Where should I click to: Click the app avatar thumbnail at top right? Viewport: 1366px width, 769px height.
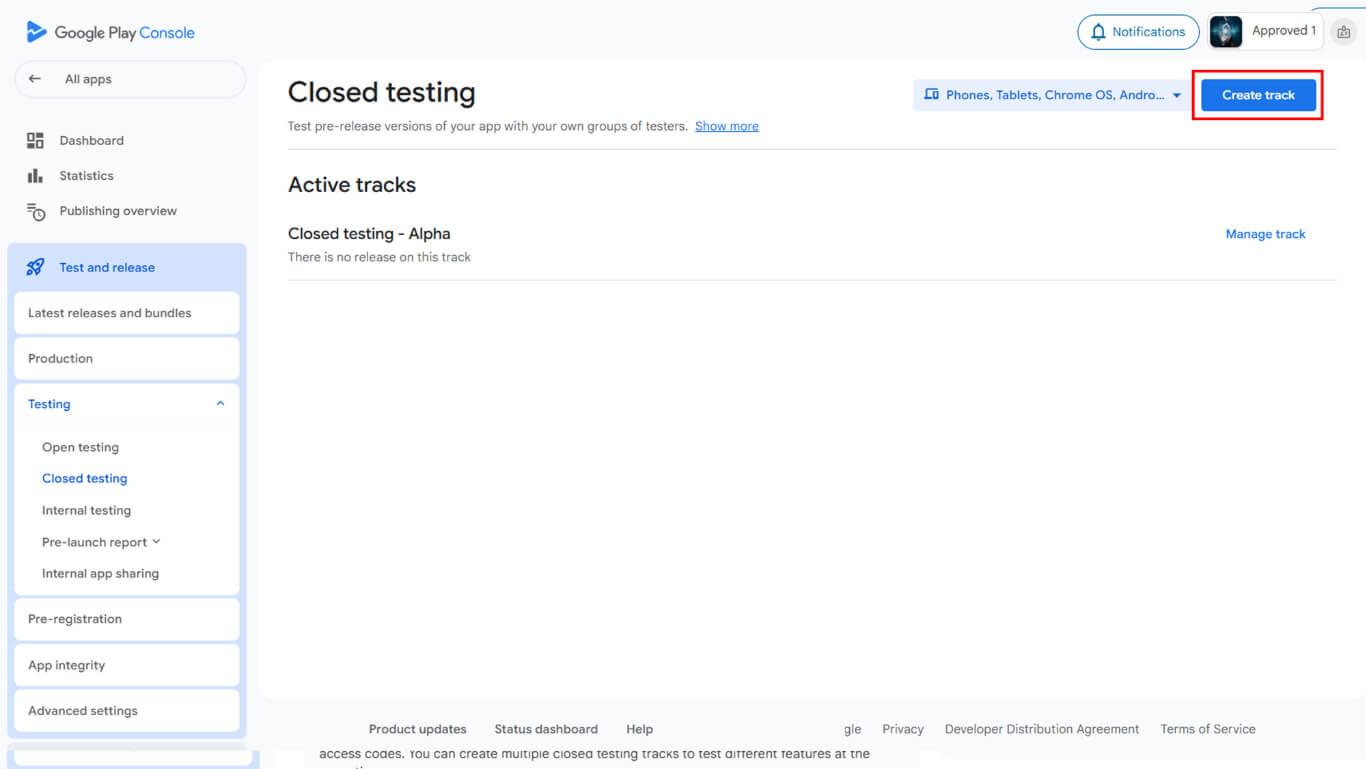coord(1226,32)
